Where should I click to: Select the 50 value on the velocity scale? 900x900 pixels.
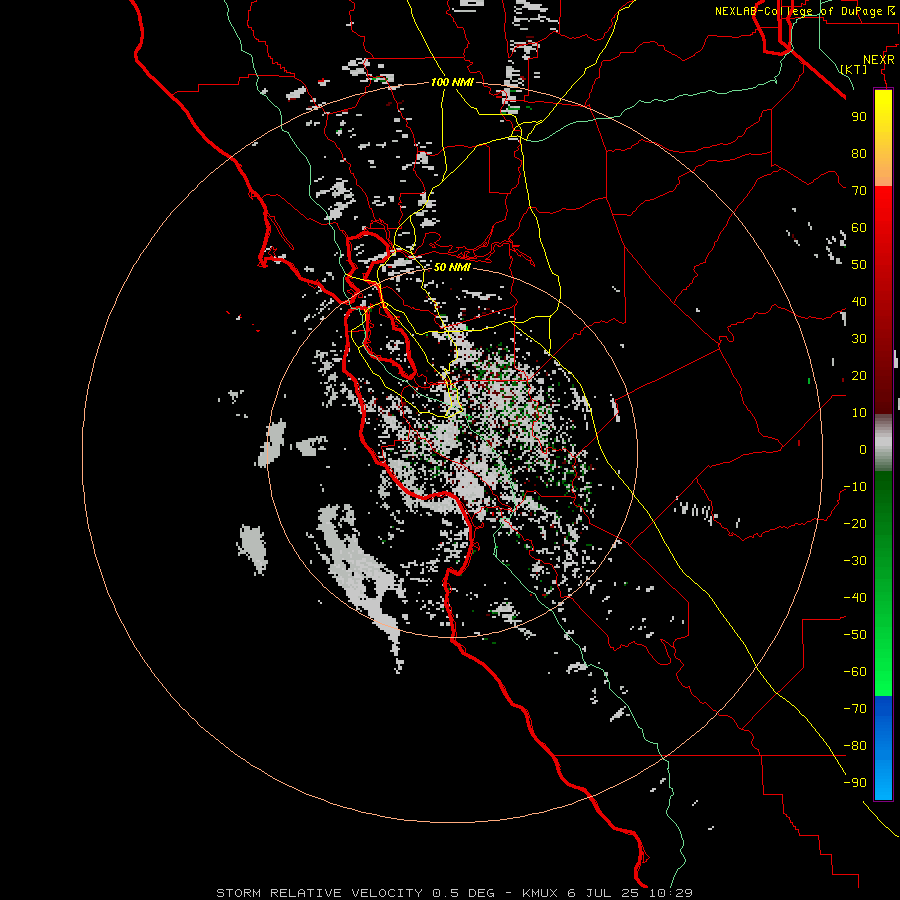point(859,265)
